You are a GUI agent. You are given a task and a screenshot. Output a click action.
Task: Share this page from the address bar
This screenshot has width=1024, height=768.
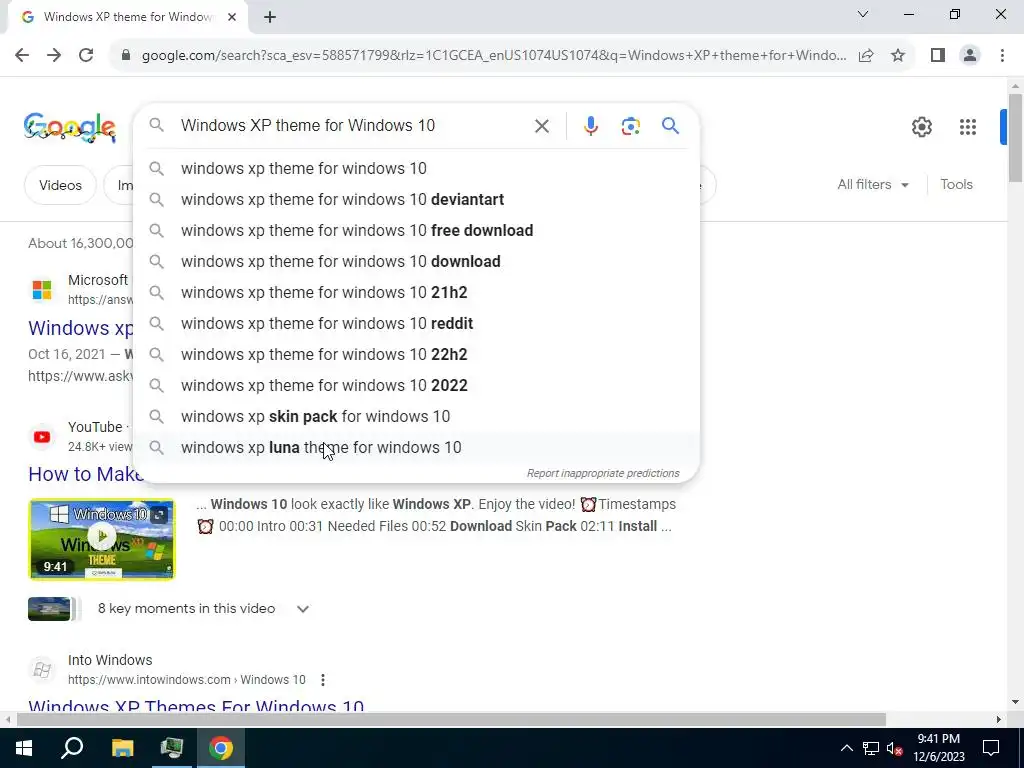(x=866, y=56)
